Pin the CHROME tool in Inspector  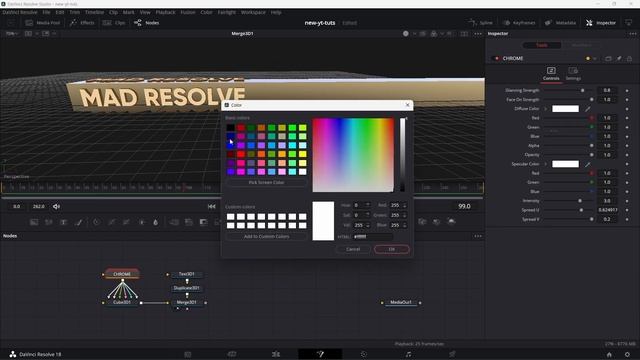tap(619, 58)
